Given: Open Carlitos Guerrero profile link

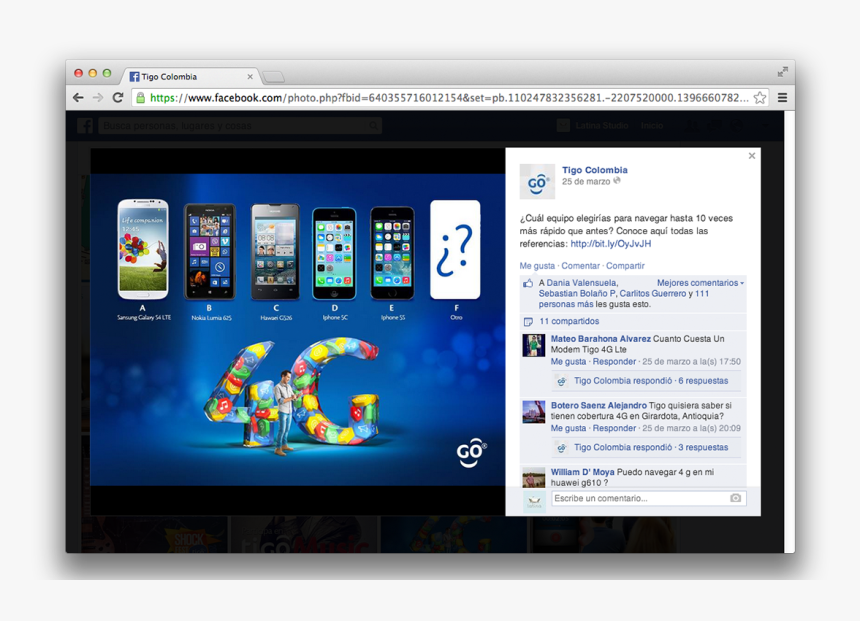Looking at the screenshot, I should (x=653, y=293).
